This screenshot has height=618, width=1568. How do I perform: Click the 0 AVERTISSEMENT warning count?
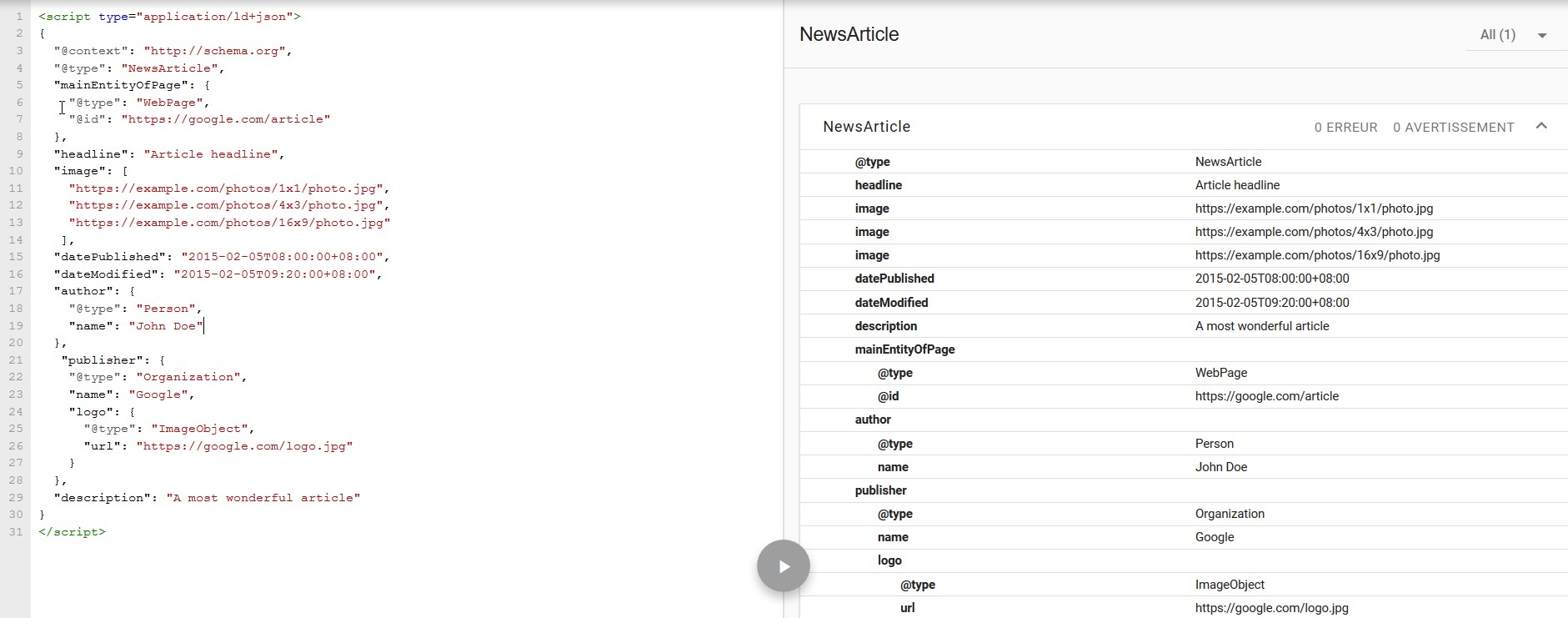tap(1453, 128)
